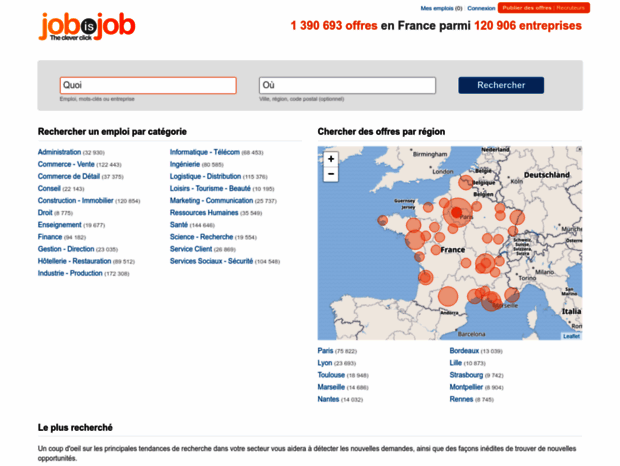Image resolution: width=620 pixels, height=466 pixels.
Task: Open the Marseille offers link
Action: [331, 387]
